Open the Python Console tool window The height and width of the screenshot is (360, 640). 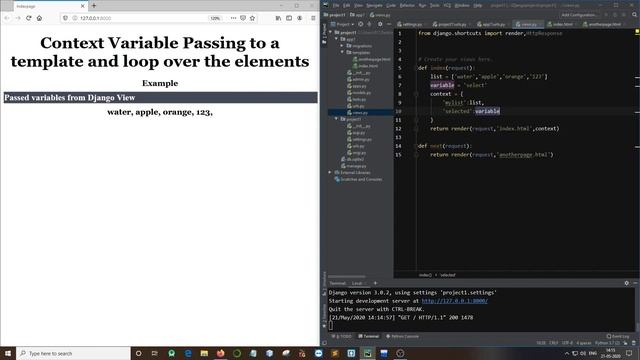[402, 336]
